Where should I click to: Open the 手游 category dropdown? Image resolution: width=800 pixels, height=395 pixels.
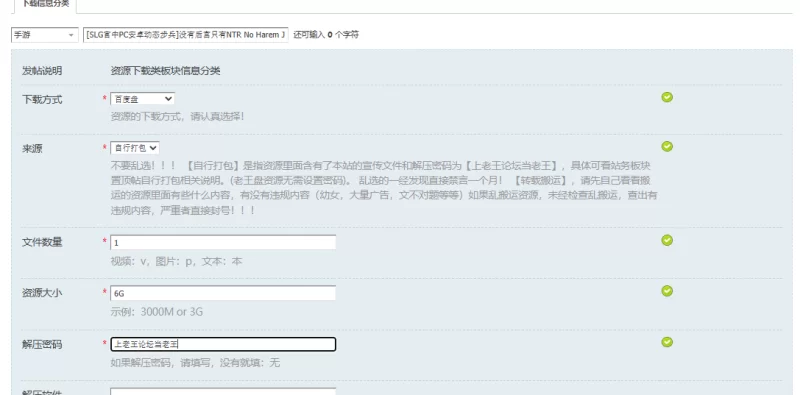click(44, 35)
